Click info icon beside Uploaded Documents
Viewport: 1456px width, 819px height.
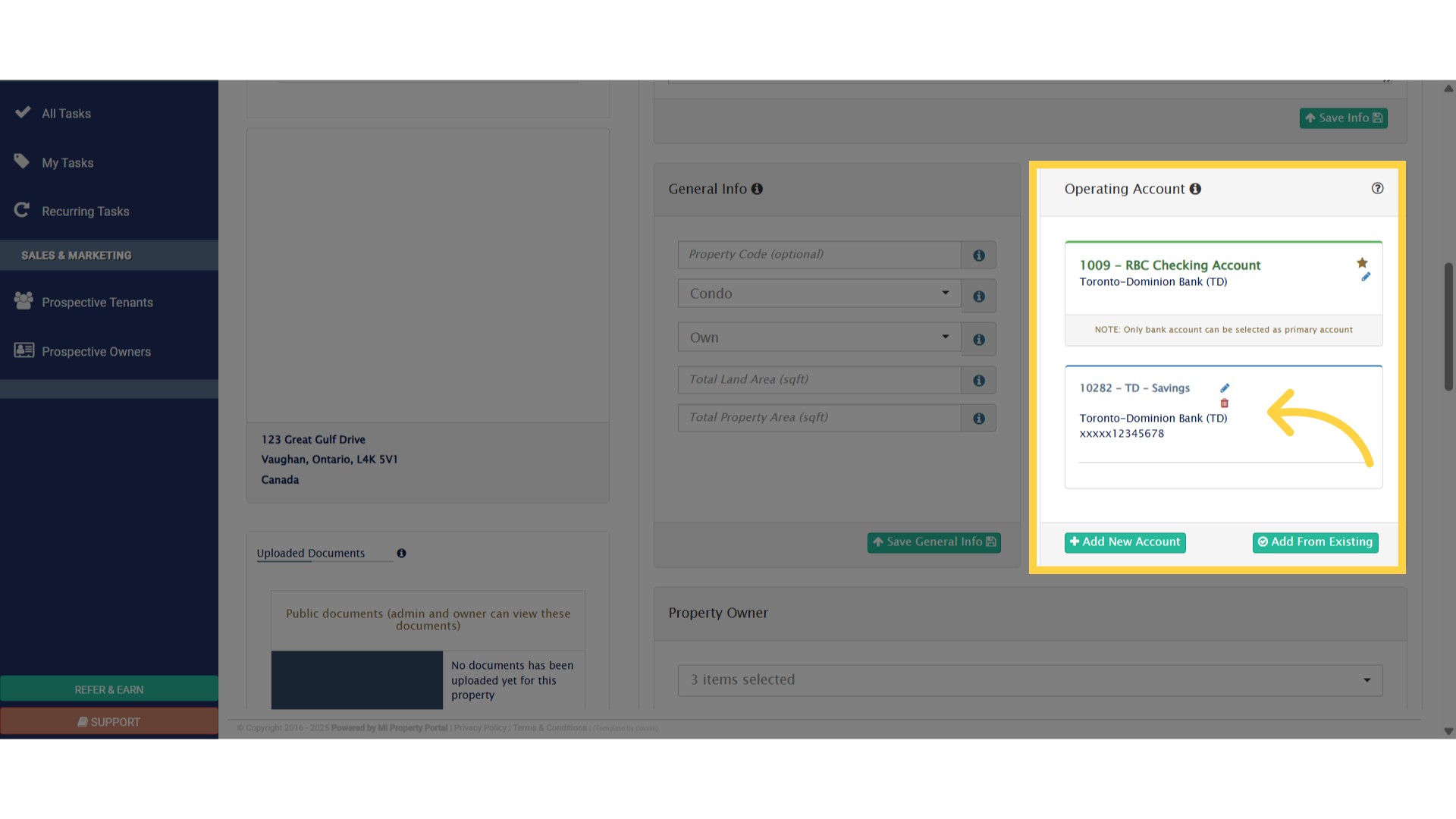401,554
